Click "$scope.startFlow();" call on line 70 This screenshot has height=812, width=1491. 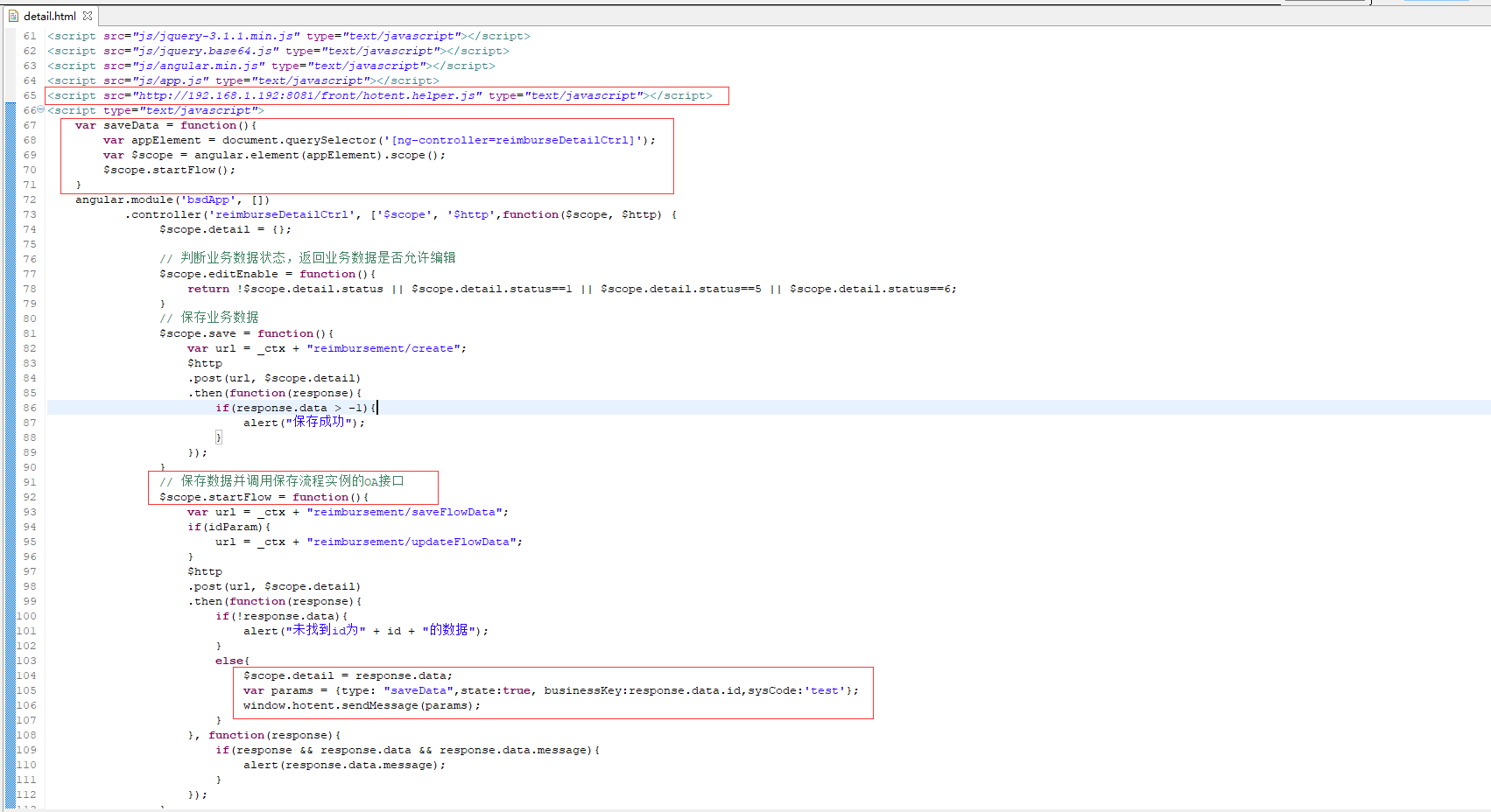point(169,170)
